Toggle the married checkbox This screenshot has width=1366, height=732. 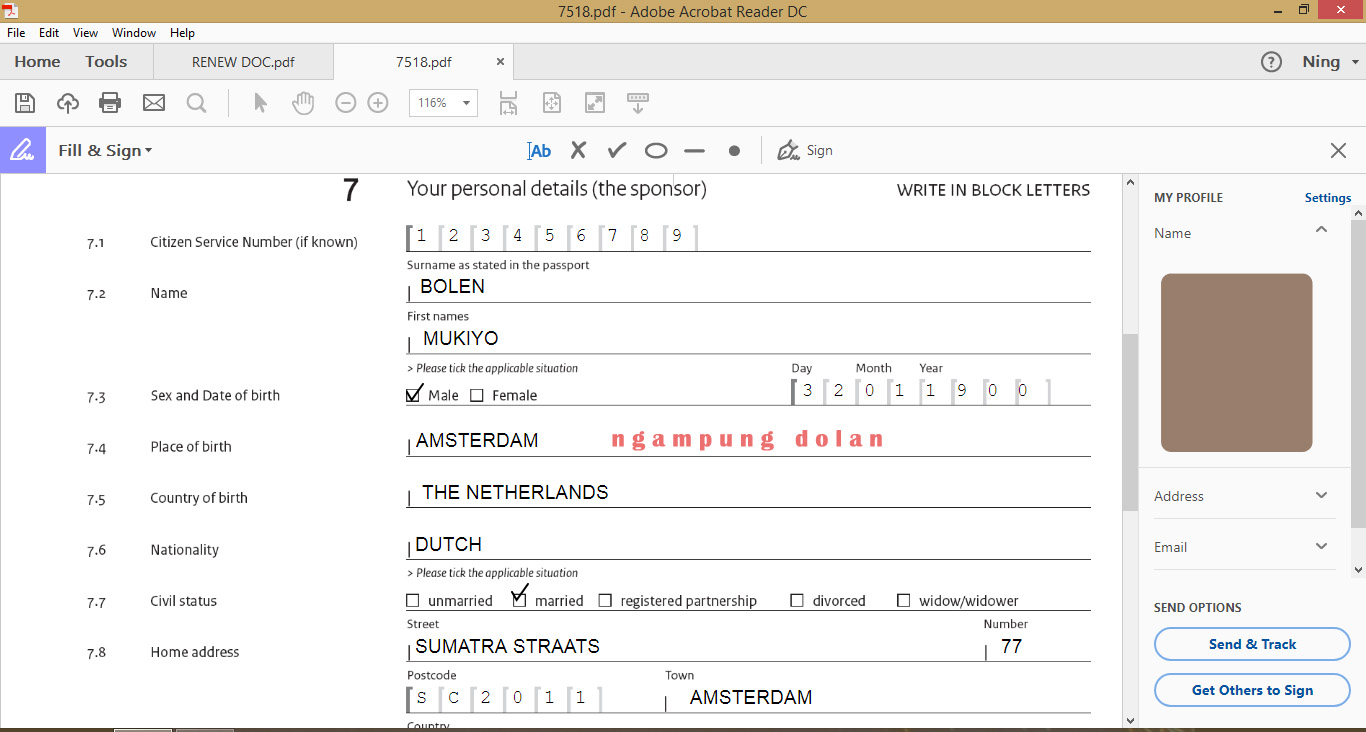519,601
